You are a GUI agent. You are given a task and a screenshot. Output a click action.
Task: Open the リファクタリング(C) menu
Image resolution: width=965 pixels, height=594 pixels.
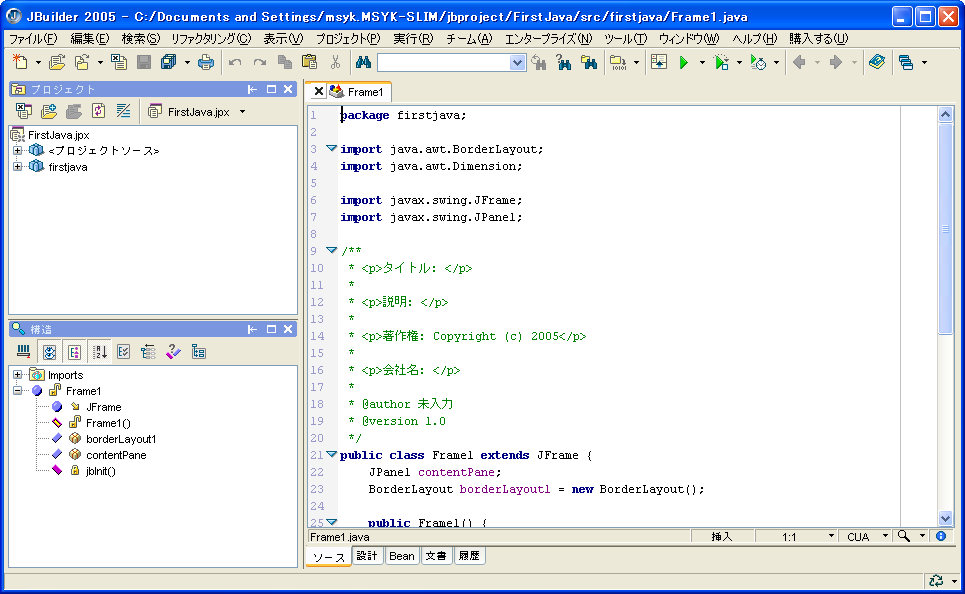(x=211, y=39)
